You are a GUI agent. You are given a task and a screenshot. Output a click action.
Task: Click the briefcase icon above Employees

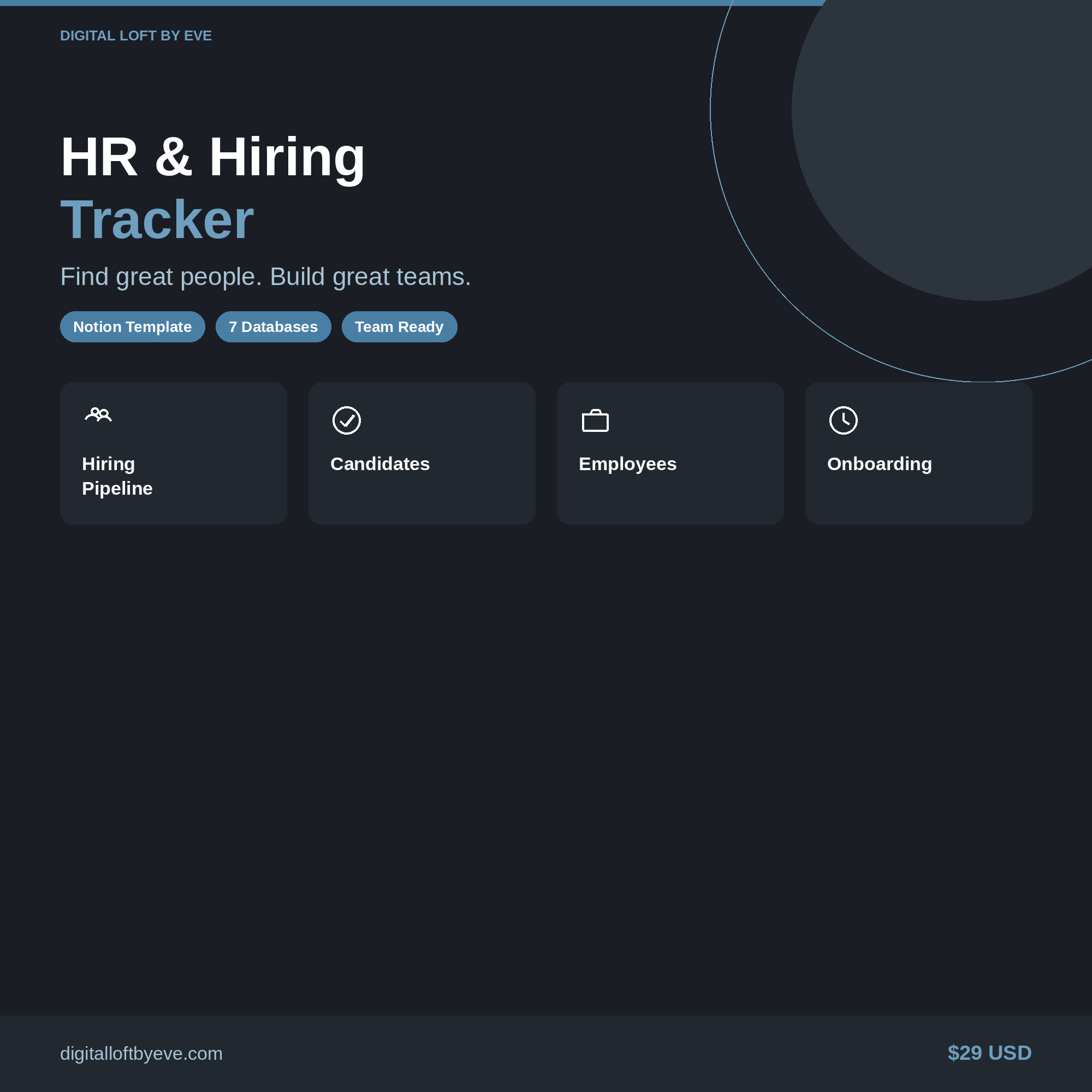pyautogui.click(x=595, y=420)
